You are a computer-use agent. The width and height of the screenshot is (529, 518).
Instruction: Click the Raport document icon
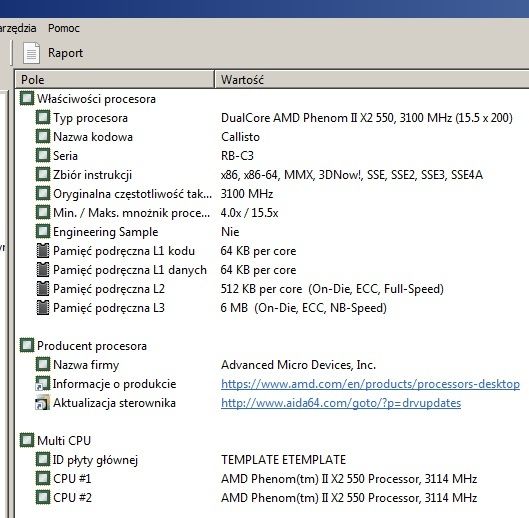click(31, 53)
